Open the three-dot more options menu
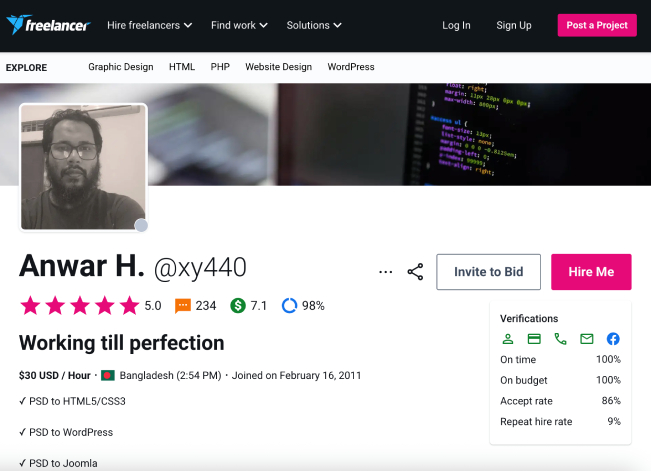Screen dimensions: 651x471 (386, 272)
